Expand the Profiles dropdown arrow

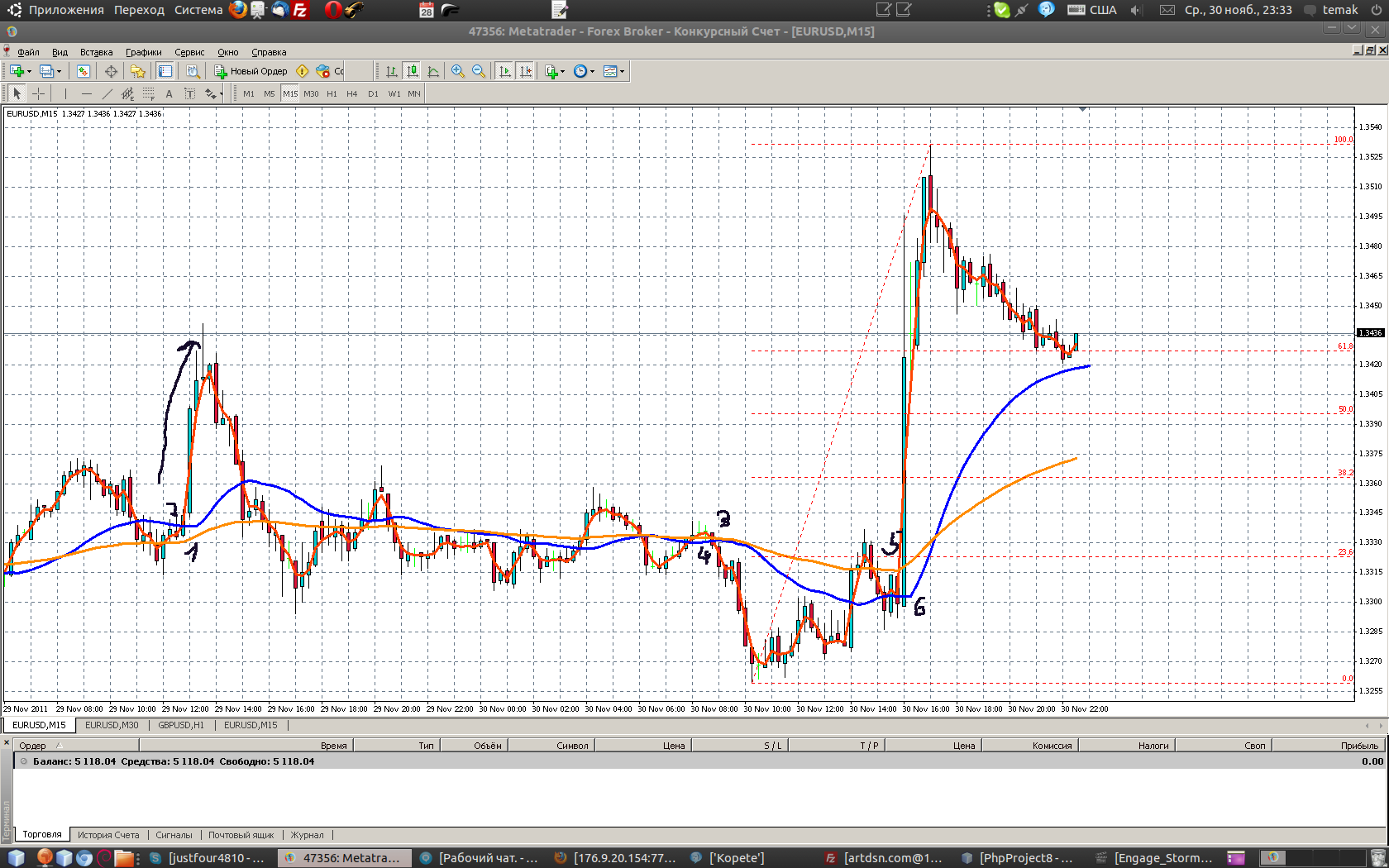pos(59,72)
